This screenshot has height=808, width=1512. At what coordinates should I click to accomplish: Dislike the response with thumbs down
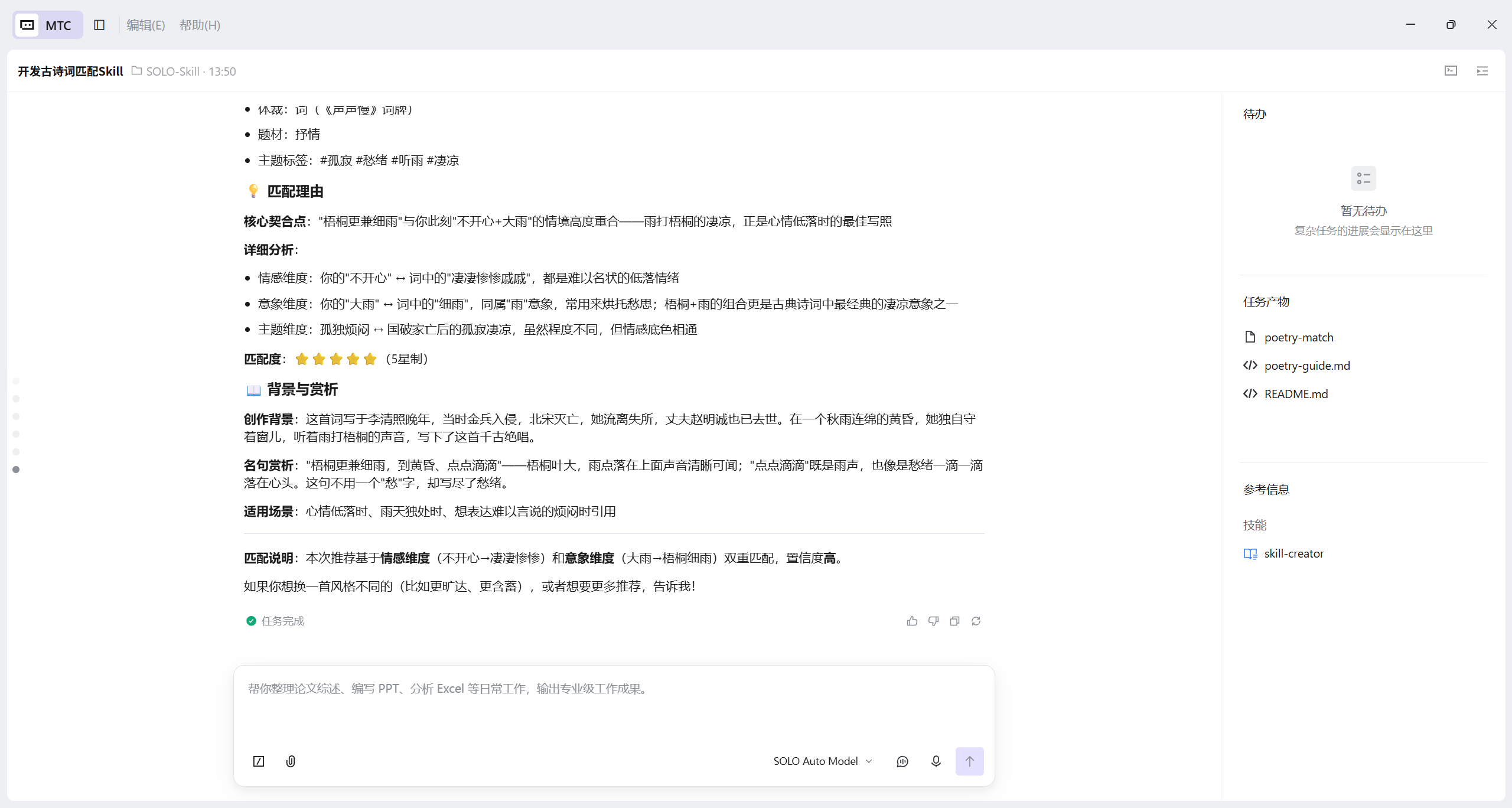[x=933, y=621]
